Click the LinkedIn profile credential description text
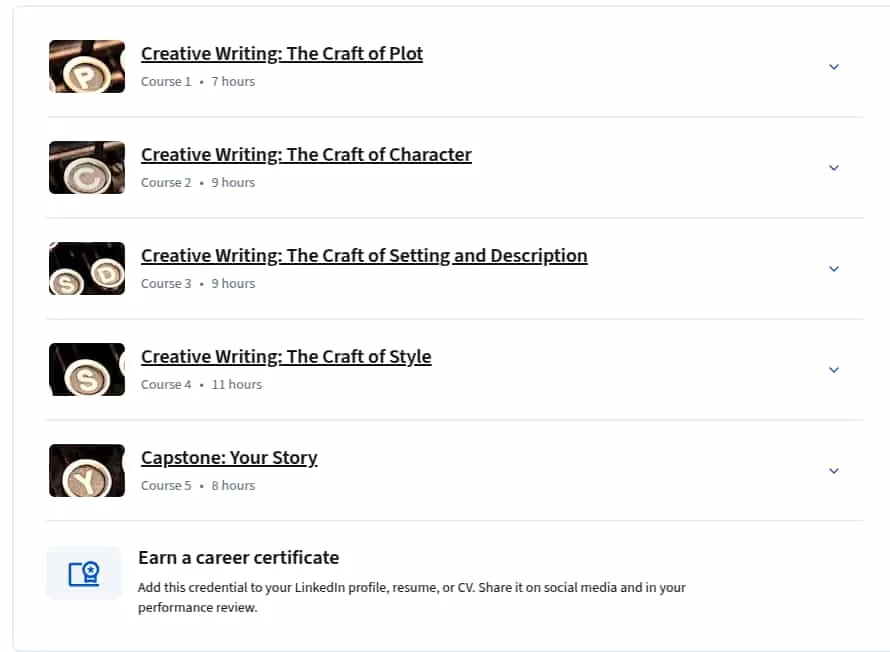890x652 pixels. pos(412,598)
